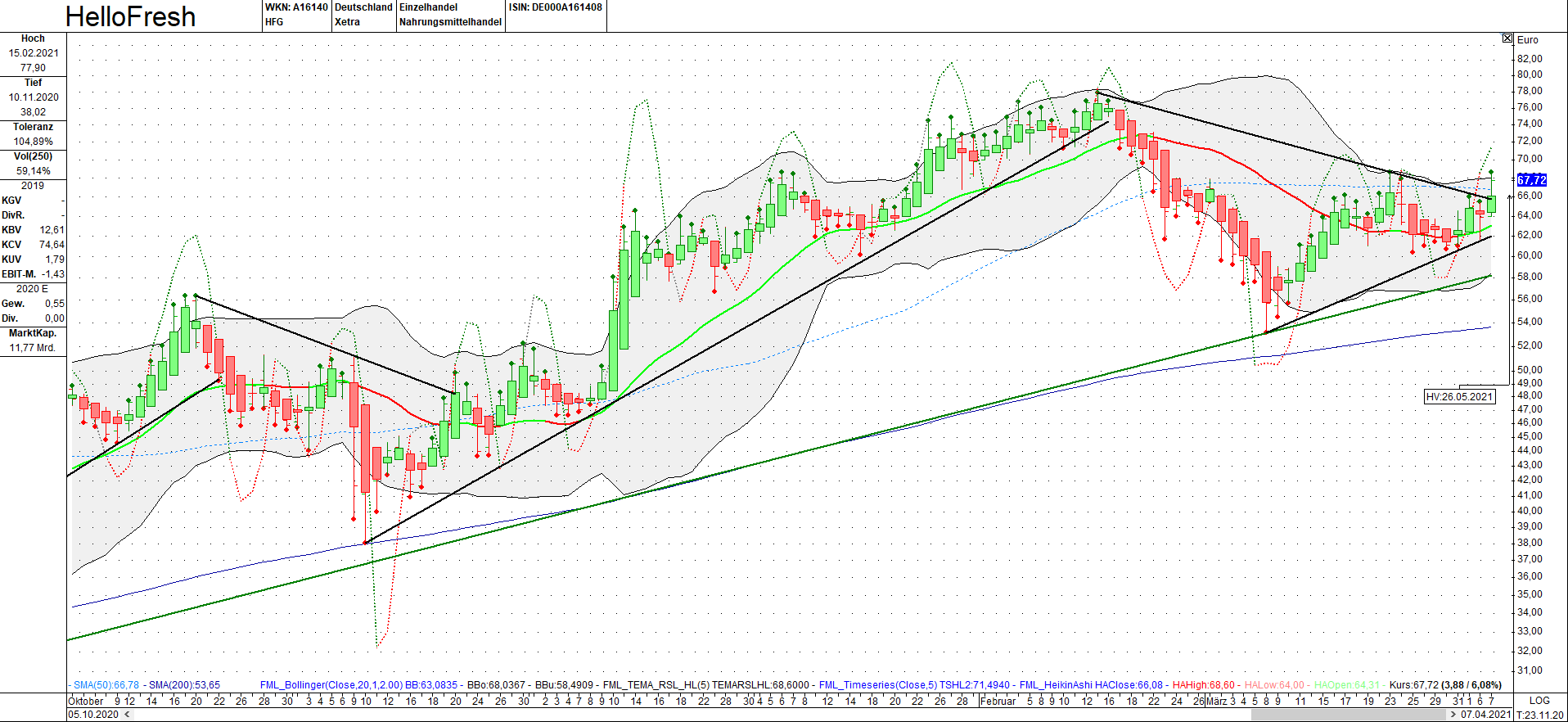
Task: Click the HelloFresh chart title
Action: coord(130,16)
